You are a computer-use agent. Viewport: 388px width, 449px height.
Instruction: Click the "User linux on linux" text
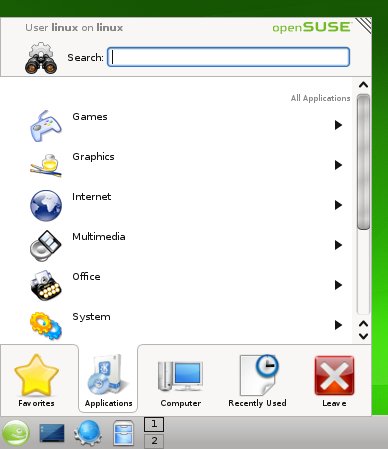pyautogui.click(x=74, y=27)
